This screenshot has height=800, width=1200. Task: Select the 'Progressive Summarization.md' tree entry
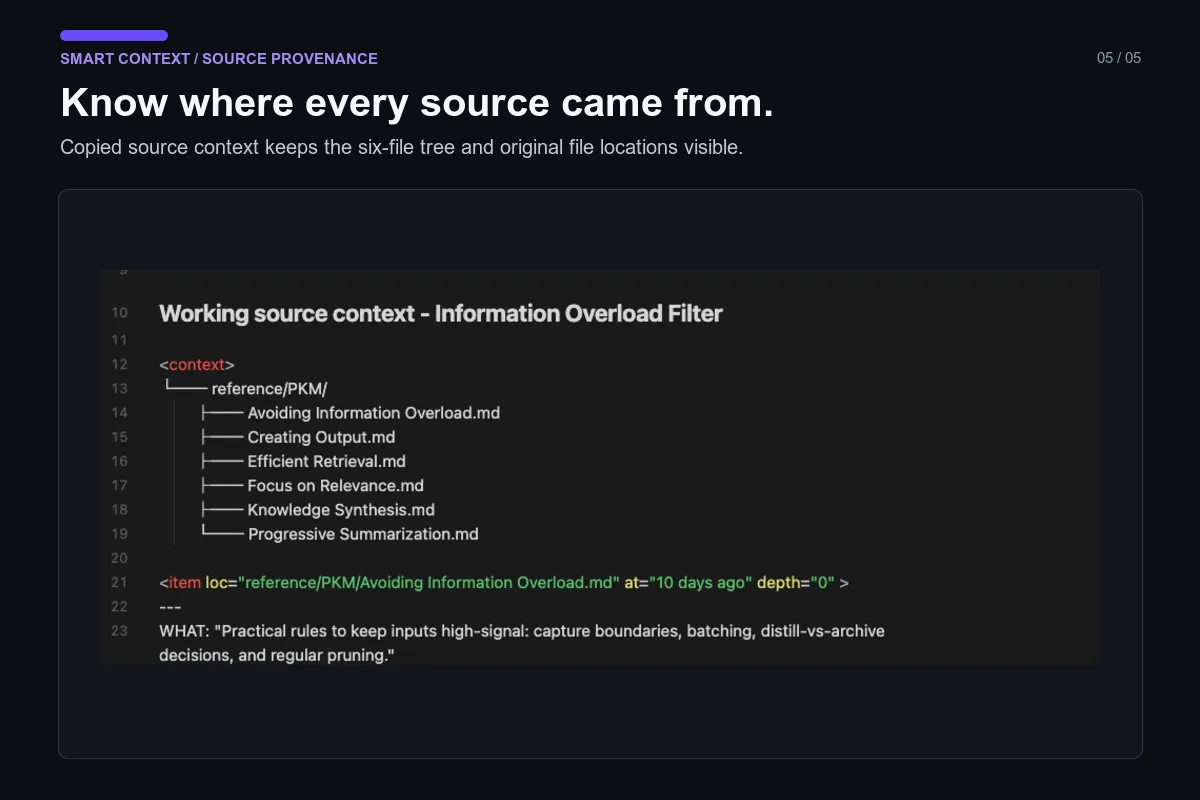(x=363, y=534)
